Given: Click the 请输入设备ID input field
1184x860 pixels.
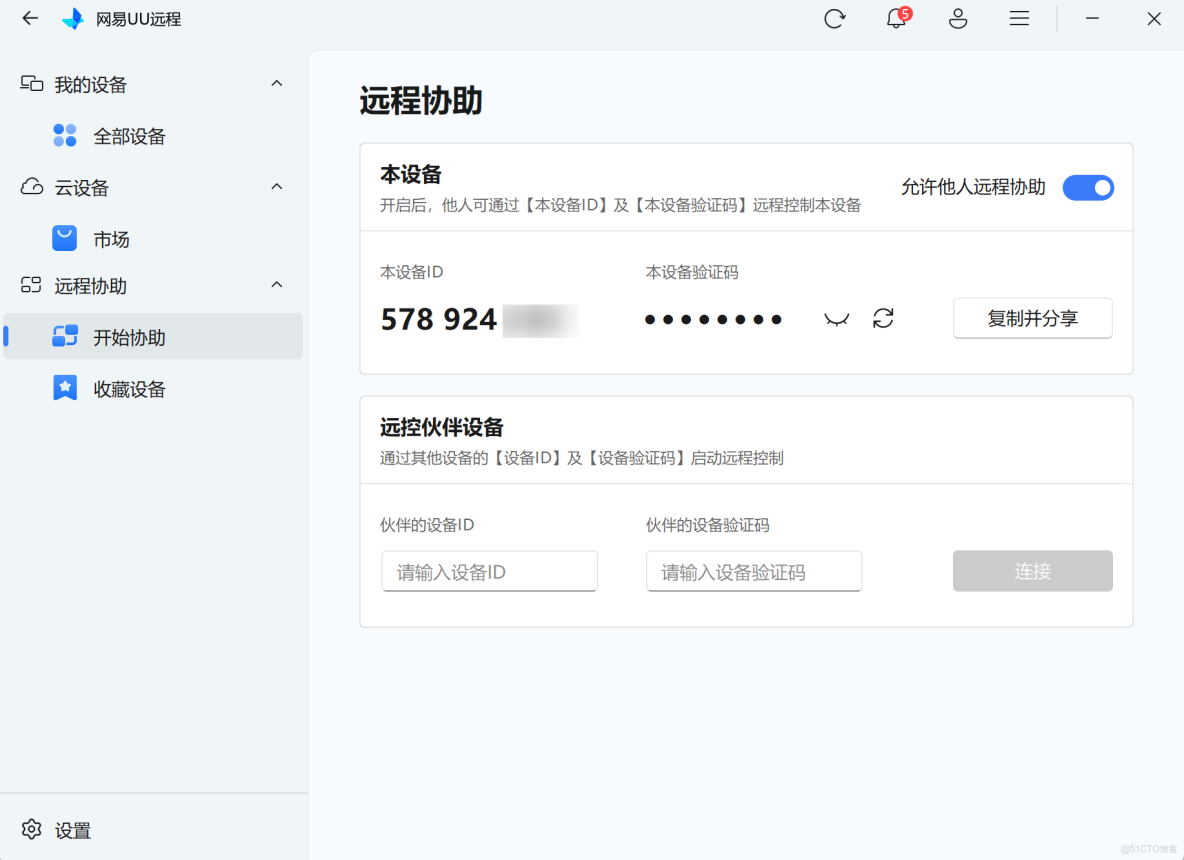Looking at the screenshot, I should (489, 571).
